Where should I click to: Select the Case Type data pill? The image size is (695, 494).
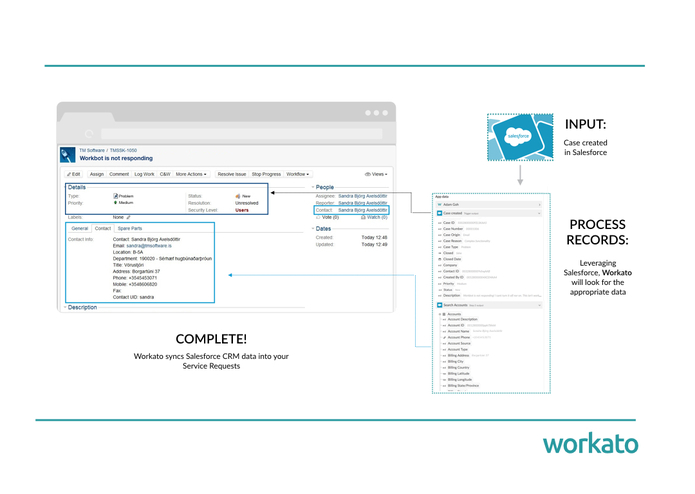(x=451, y=247)
